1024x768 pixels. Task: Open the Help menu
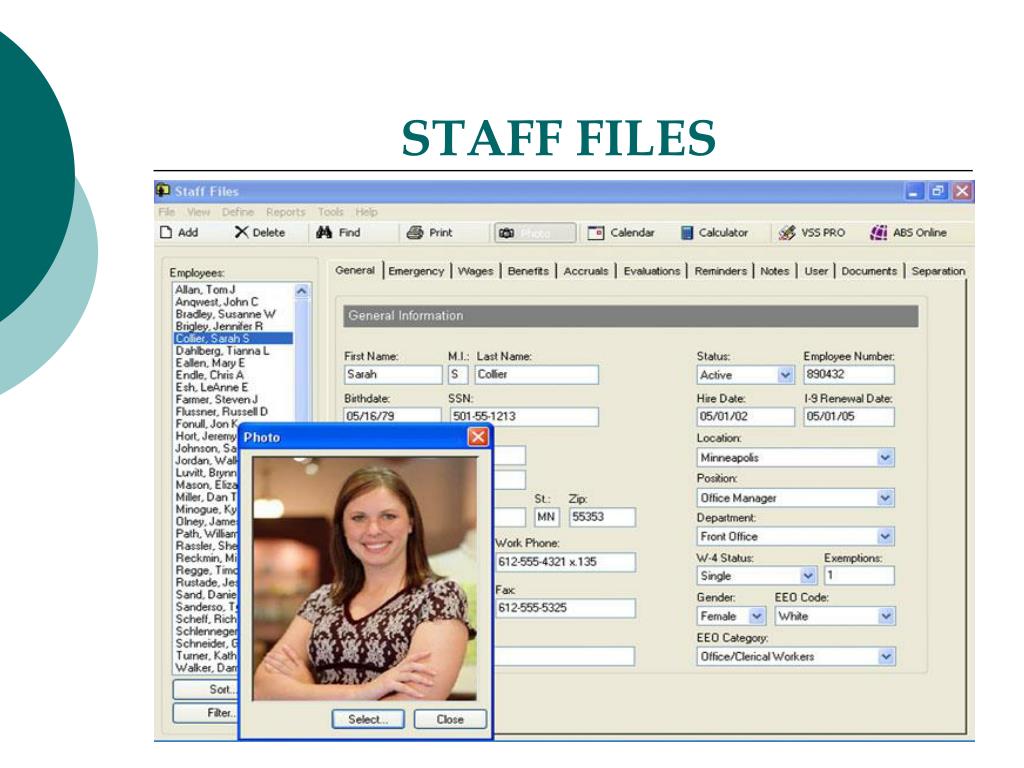pyautogui.click(x=366, y=212)
